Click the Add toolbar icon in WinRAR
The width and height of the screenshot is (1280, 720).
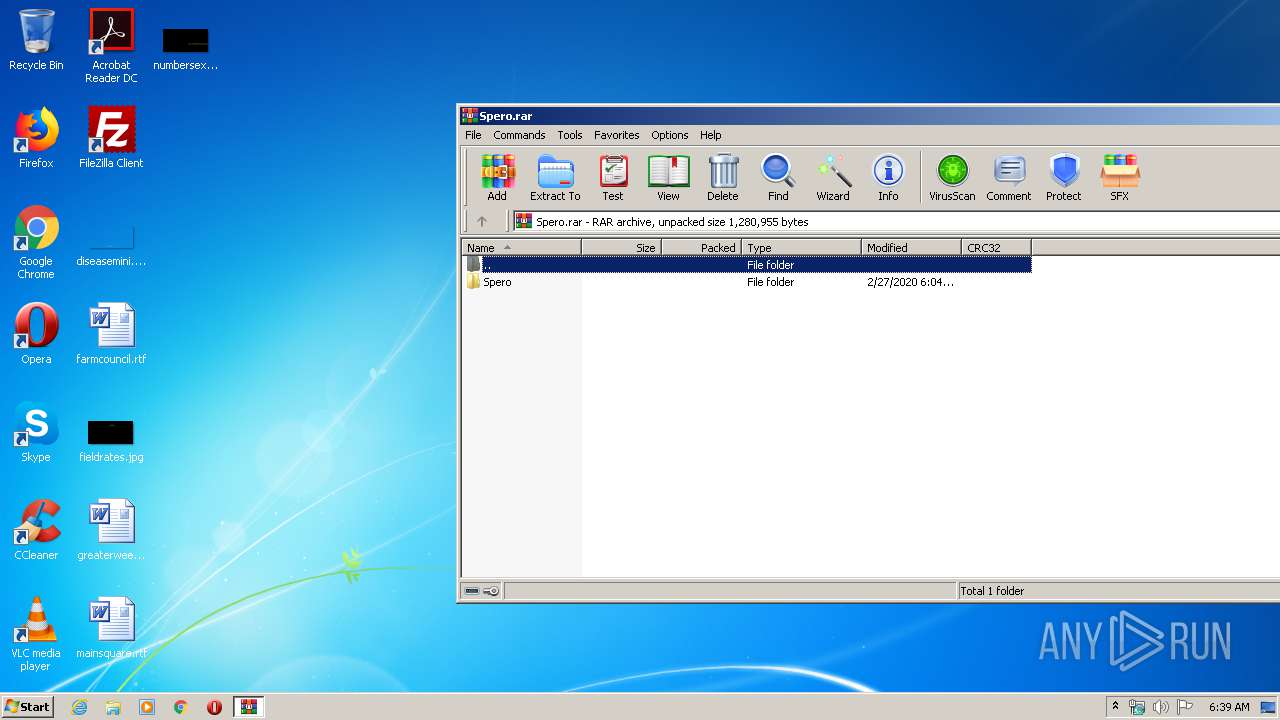pyautogui.click(x=497, y=177)
